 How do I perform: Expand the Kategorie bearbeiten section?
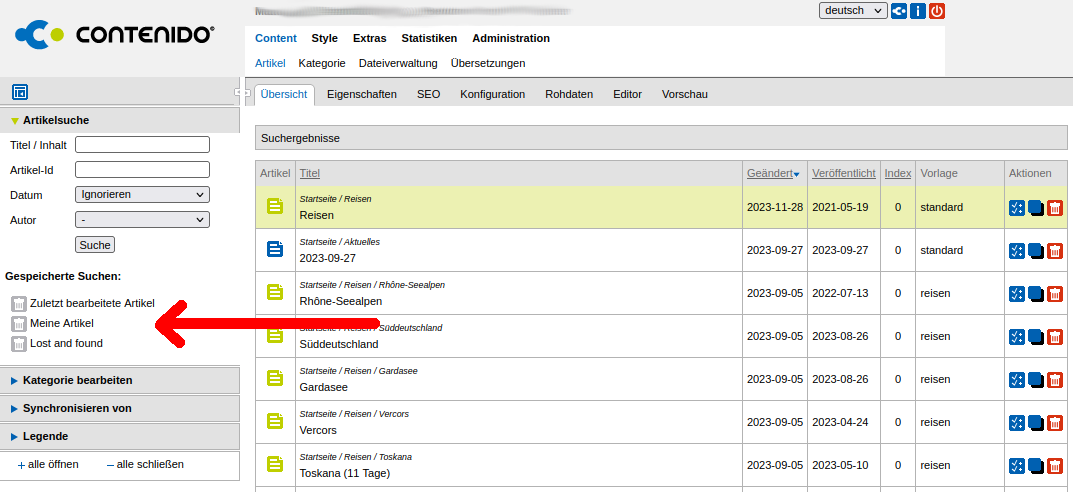pyautogui.click(x=77, y=380)
